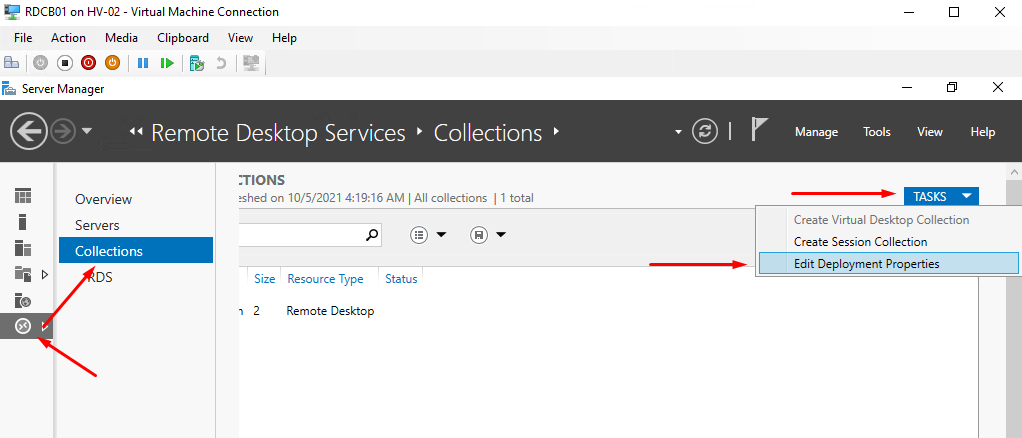Viewport: 1022px width, 438px height.
Task: Open Server Manager View menu
Action: coord(930,132)
